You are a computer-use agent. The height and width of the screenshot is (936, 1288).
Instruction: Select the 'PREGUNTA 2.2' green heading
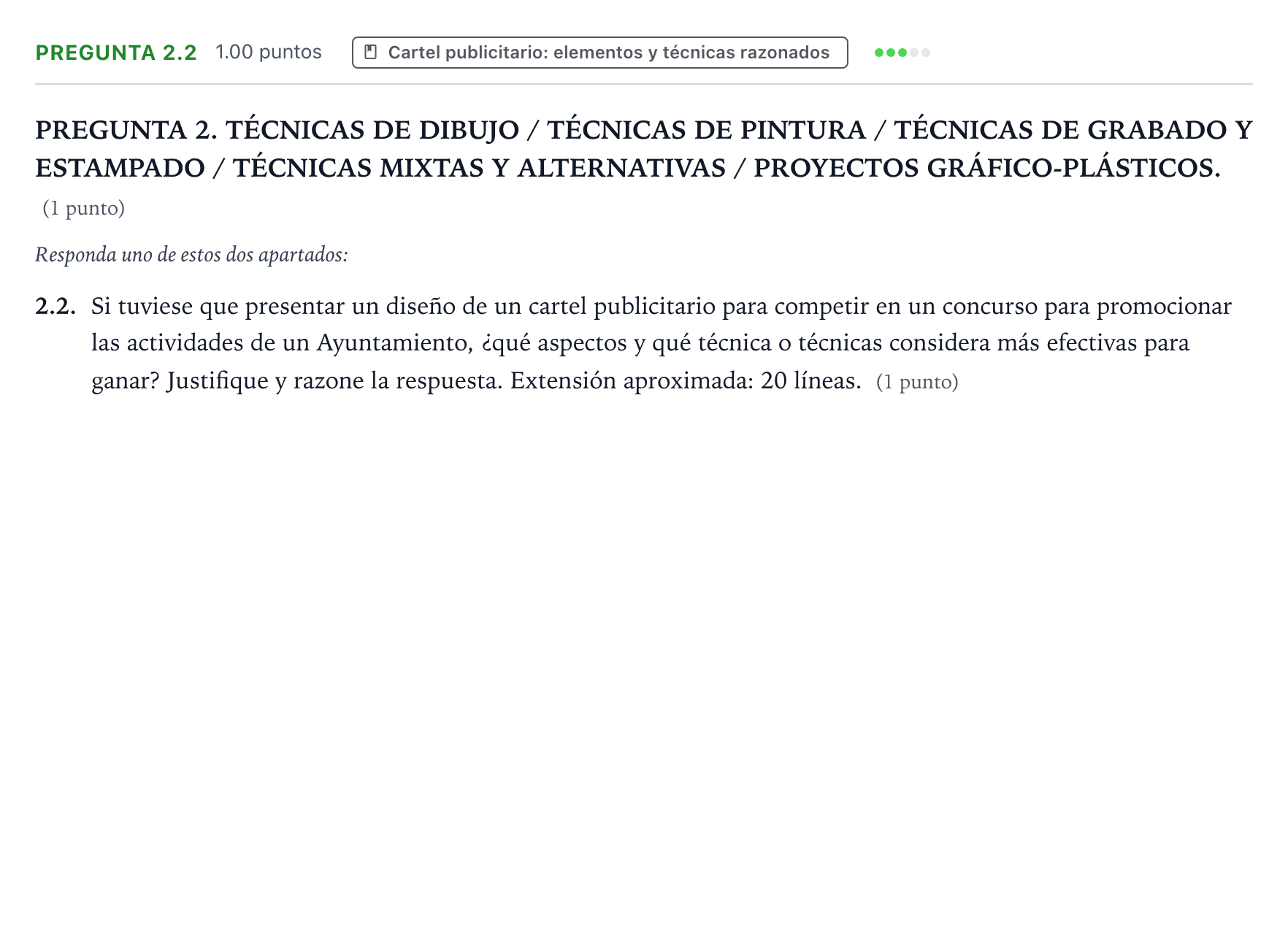[x=116, y=53]
